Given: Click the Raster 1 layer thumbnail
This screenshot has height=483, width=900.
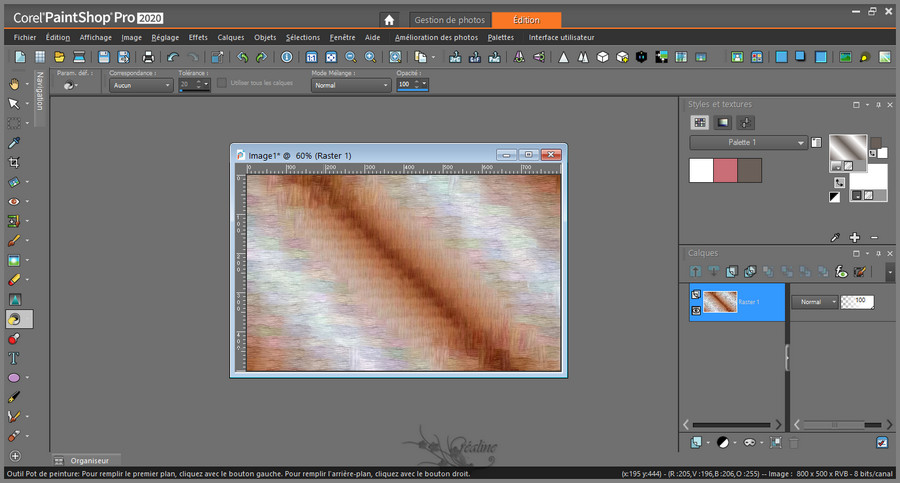Looking at the screenshot, I should click(719, 301).
